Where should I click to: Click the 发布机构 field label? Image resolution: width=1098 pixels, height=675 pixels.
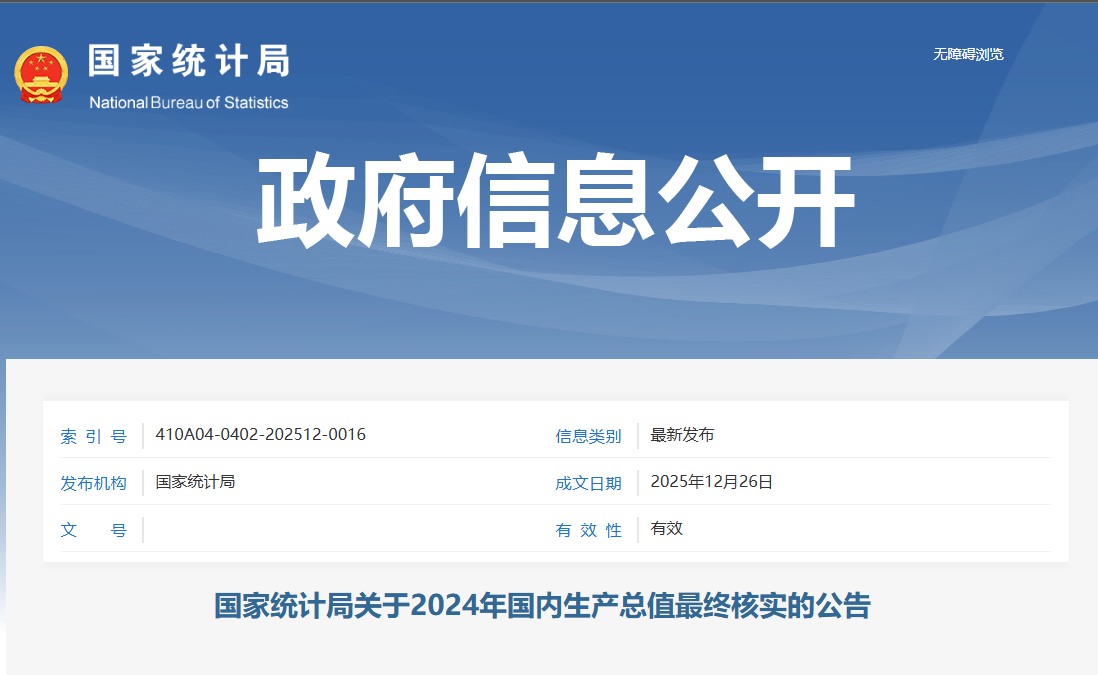pyautogui.click(x=94, y=483)
